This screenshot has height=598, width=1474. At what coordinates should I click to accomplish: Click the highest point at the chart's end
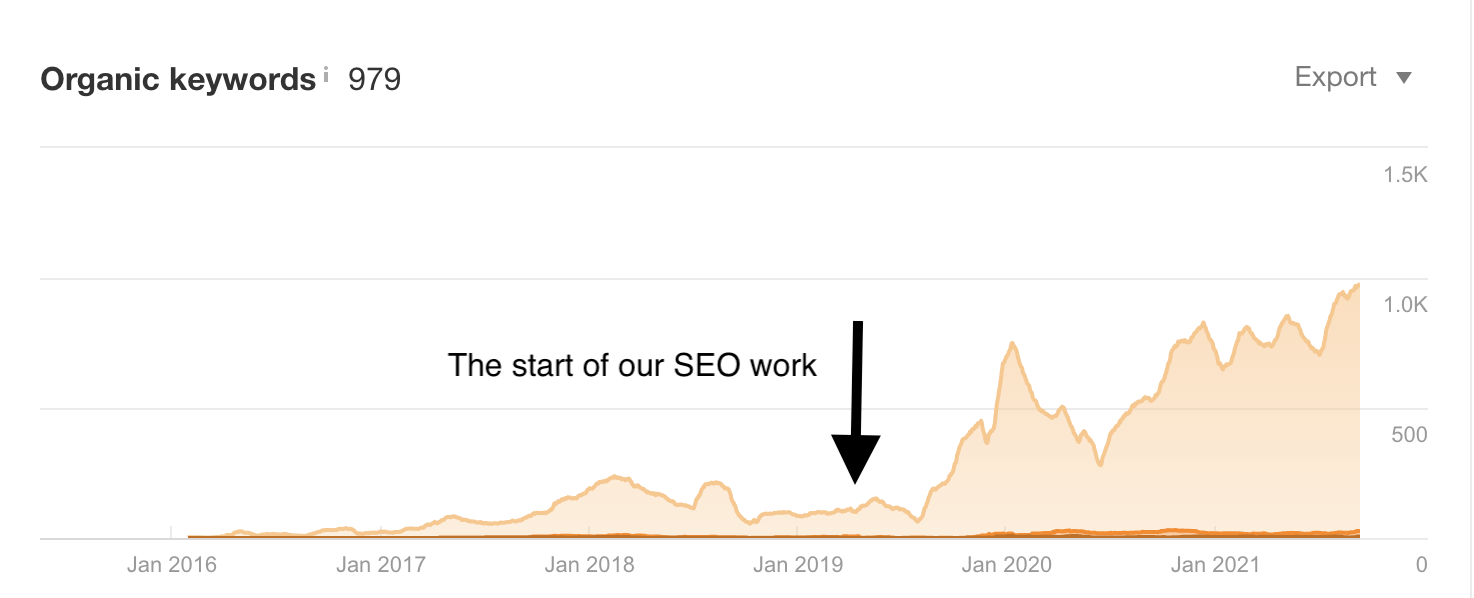pyautogui.click(x=1356, y=286)
